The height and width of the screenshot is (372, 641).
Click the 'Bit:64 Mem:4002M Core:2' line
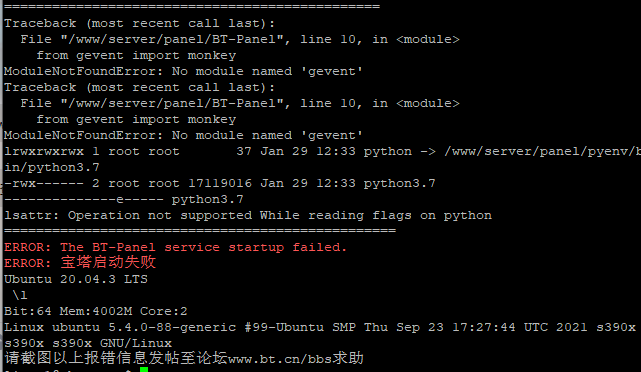(x=96, y=311)
